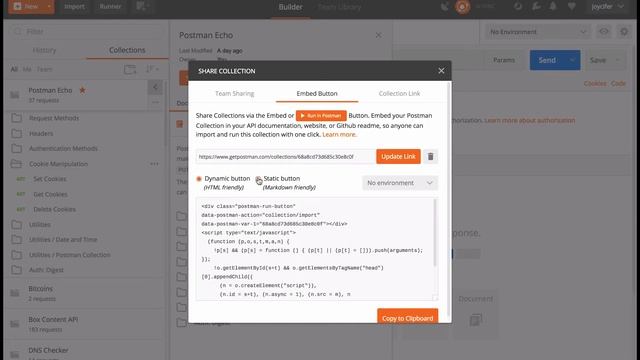Image resolution: width=640 pixels, height=360 pixels.
Task: Click the heart icon in header
Action: coord(571,7)
